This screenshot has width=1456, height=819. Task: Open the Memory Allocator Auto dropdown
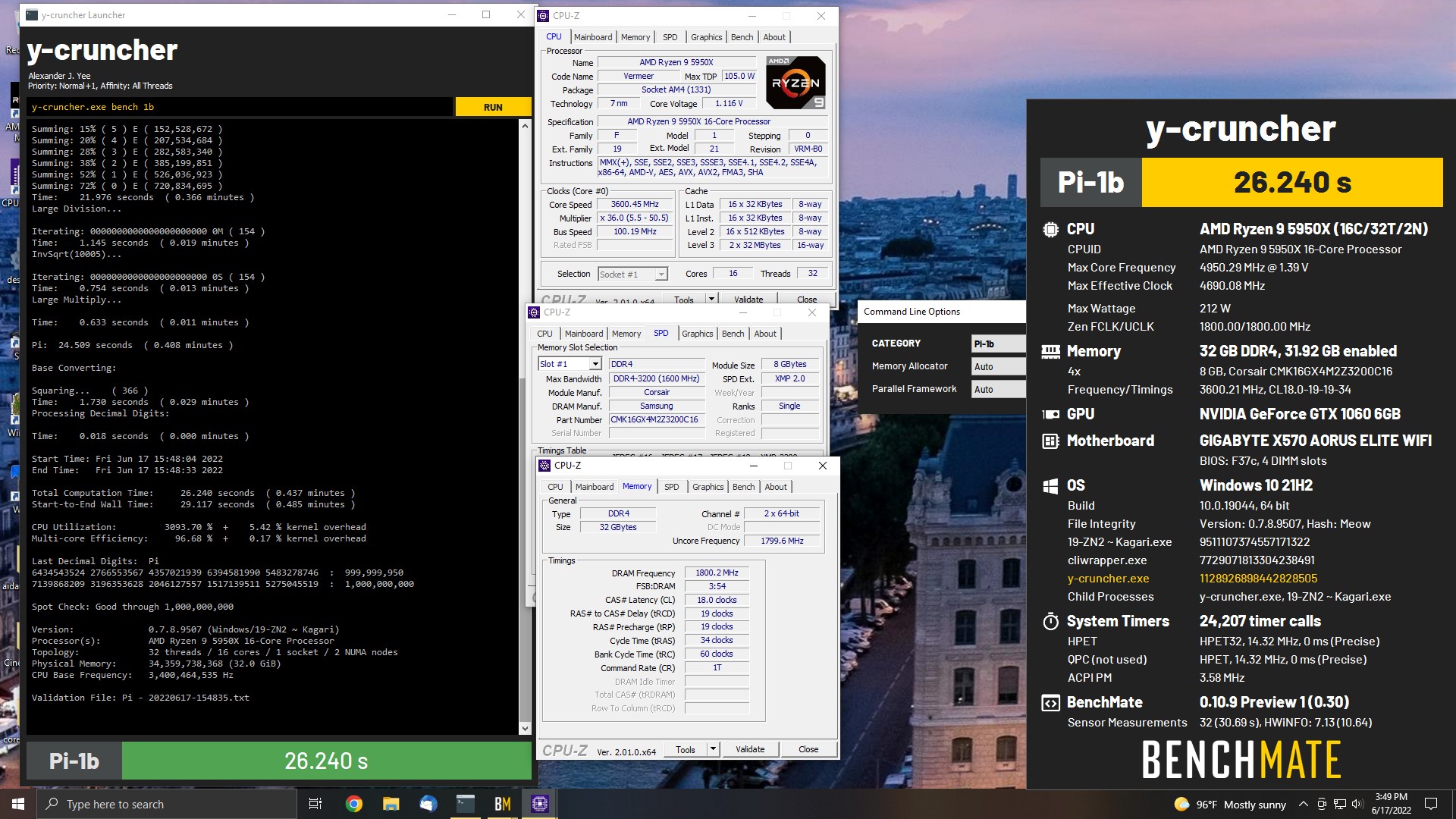(998, 367)
